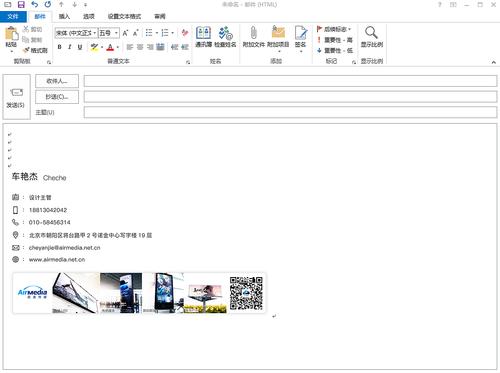This screenshot has width=500, height=373.
Task: Collapse the ribbon with the caret
Action: (x=494, y=62)
